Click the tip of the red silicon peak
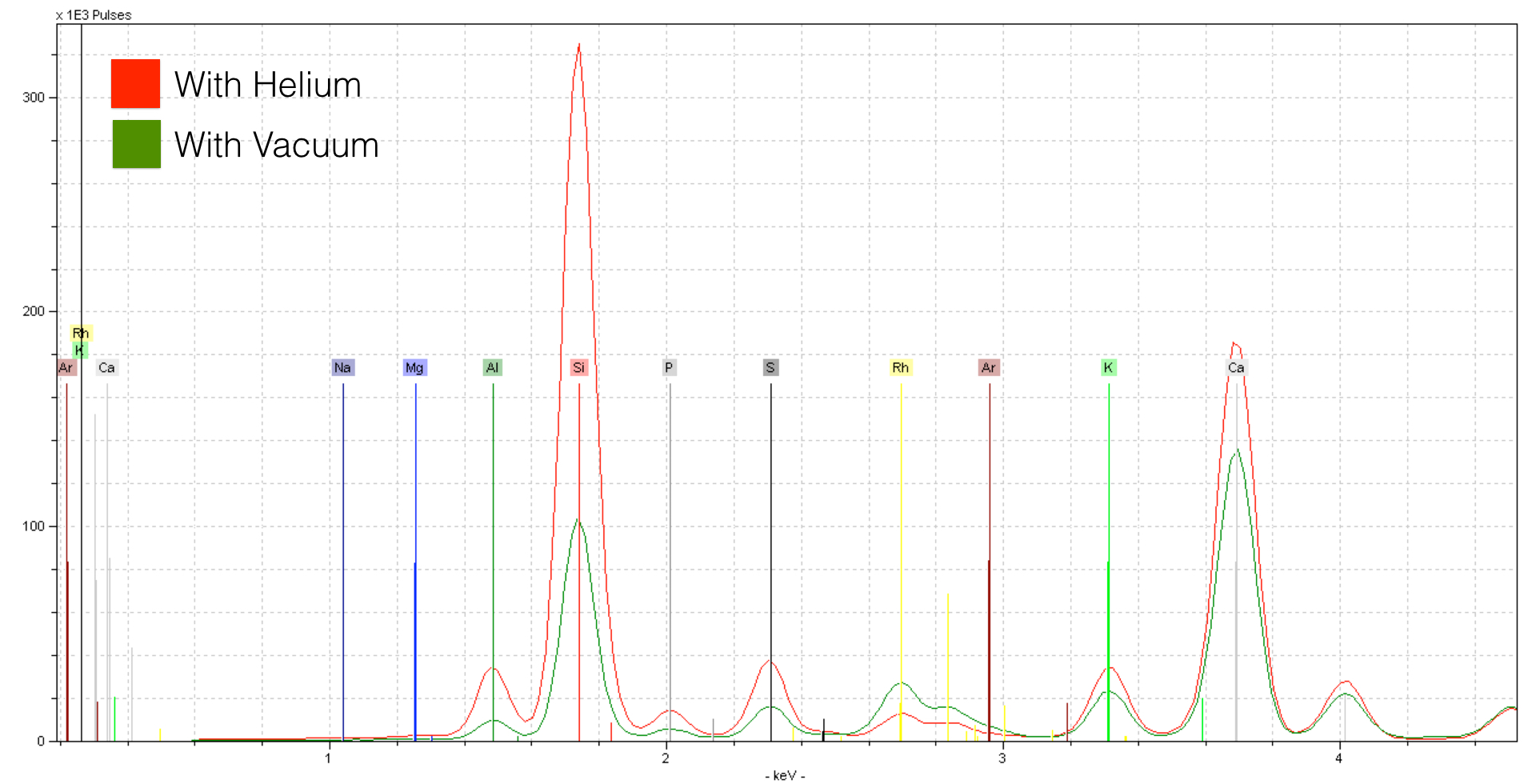The width and height of the screenshot is (1536, 784). click(578, 45)
